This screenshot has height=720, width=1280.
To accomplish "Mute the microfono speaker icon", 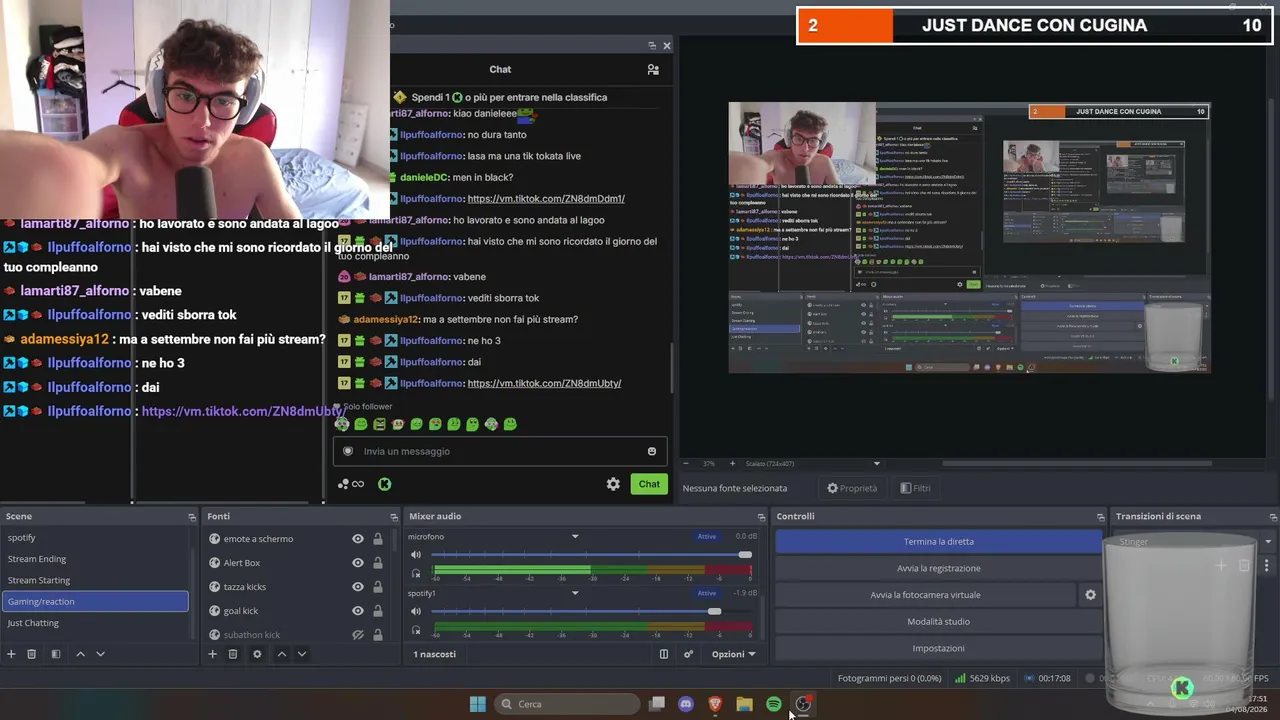I will pos(416,555).
